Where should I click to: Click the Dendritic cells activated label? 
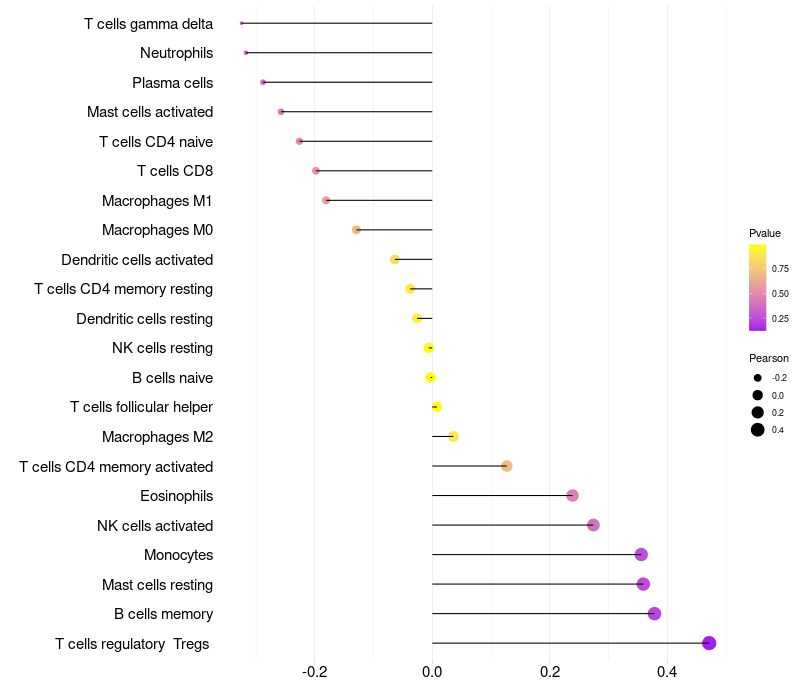pos(137,260)
